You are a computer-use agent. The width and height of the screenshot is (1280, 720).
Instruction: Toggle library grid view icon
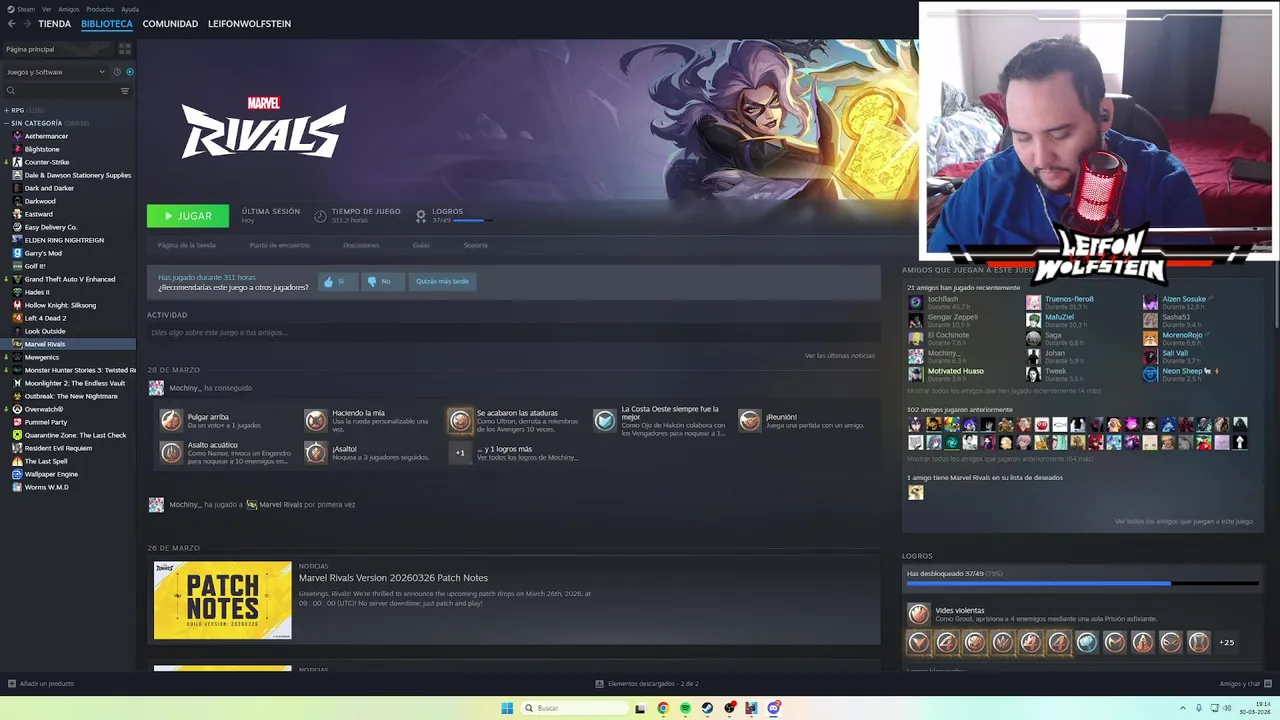click(125, 49)
